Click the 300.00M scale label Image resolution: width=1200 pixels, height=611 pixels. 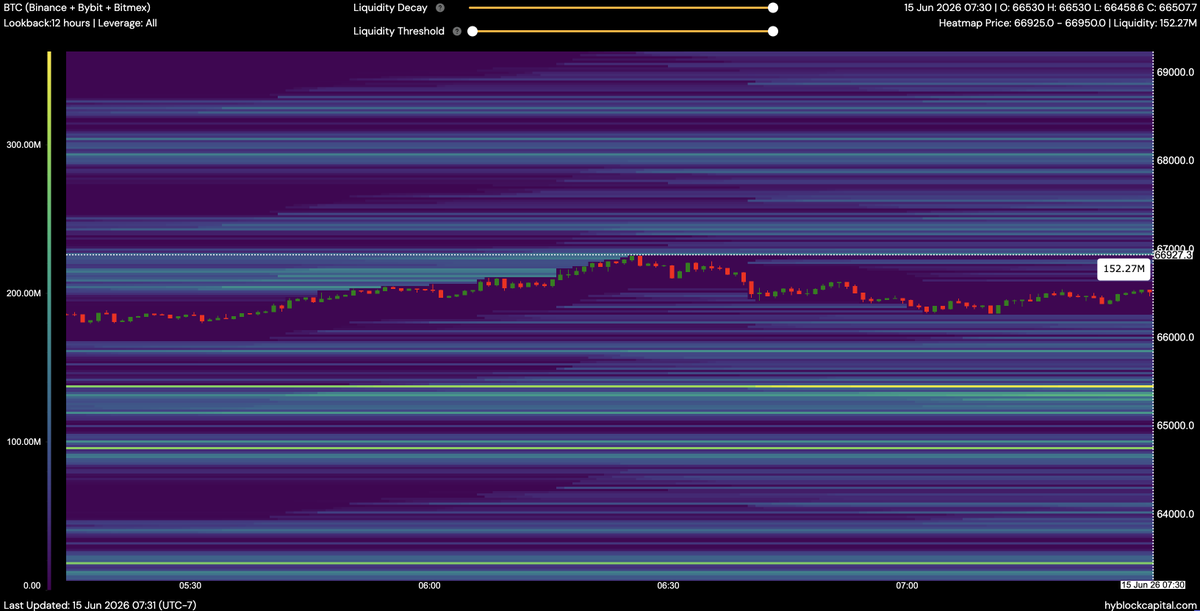tap(24, 145)
